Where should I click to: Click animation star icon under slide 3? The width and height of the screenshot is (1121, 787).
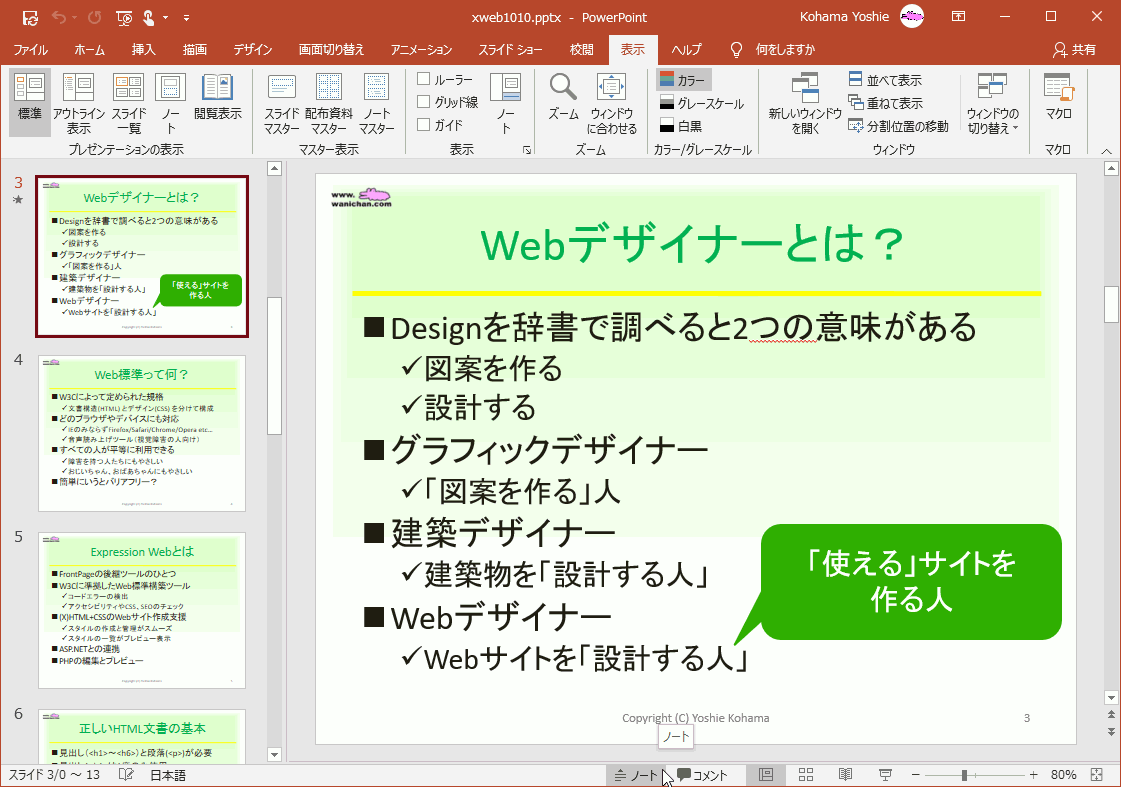click(19, 199)
